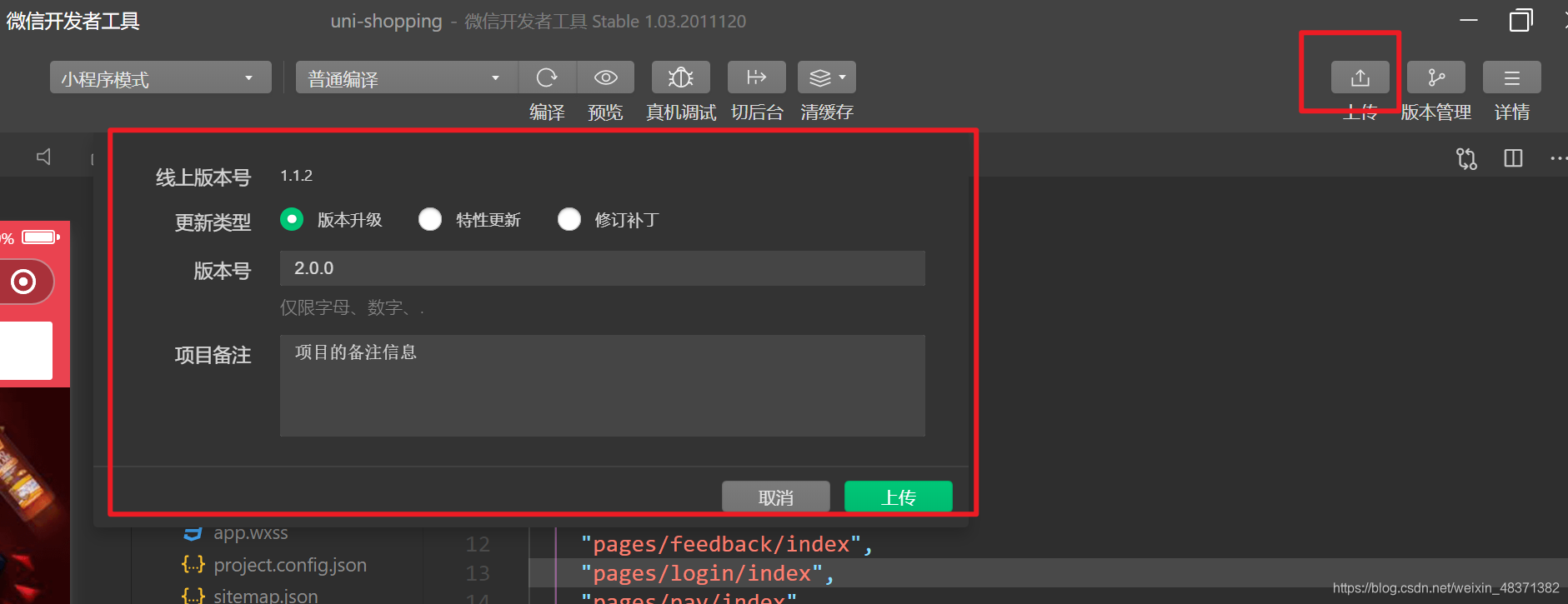Click the 预览 label under toolbar
Screen dimensions: 1568x604
click(605, 112)
